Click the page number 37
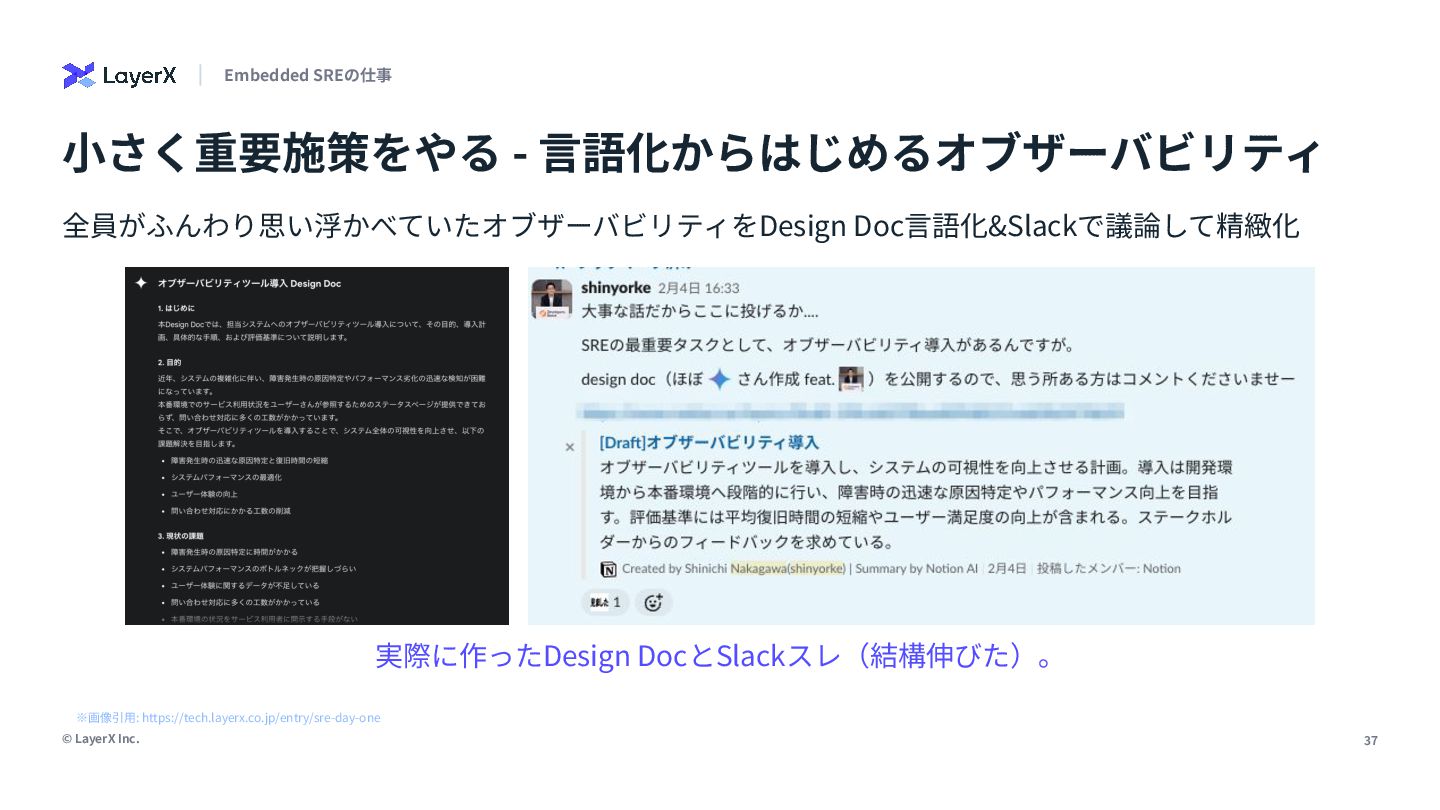 tap(1371, 741)
